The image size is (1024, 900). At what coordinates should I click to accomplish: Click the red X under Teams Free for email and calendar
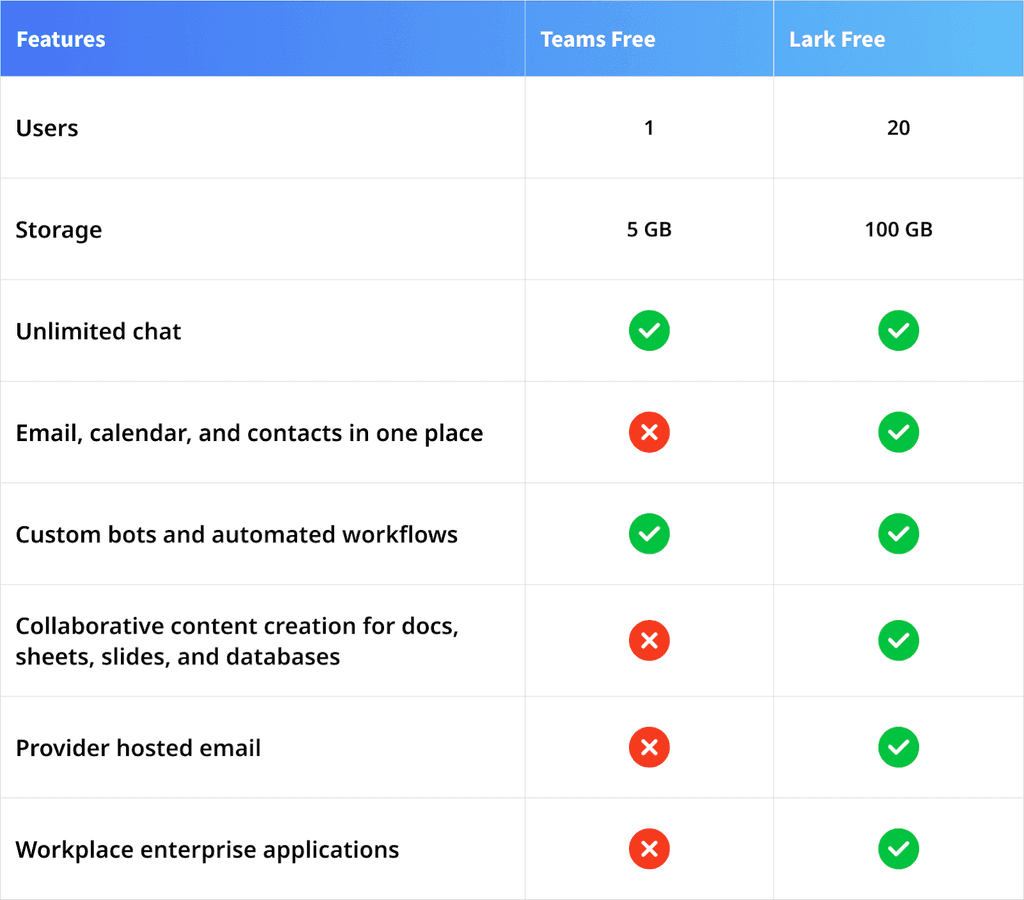point(649,432)
